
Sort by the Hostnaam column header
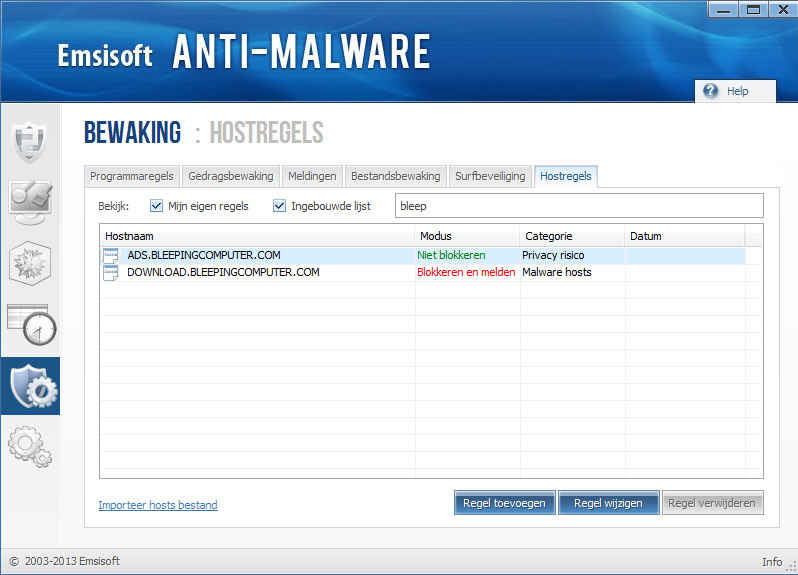pyautogui.click(x=257, y=236)
